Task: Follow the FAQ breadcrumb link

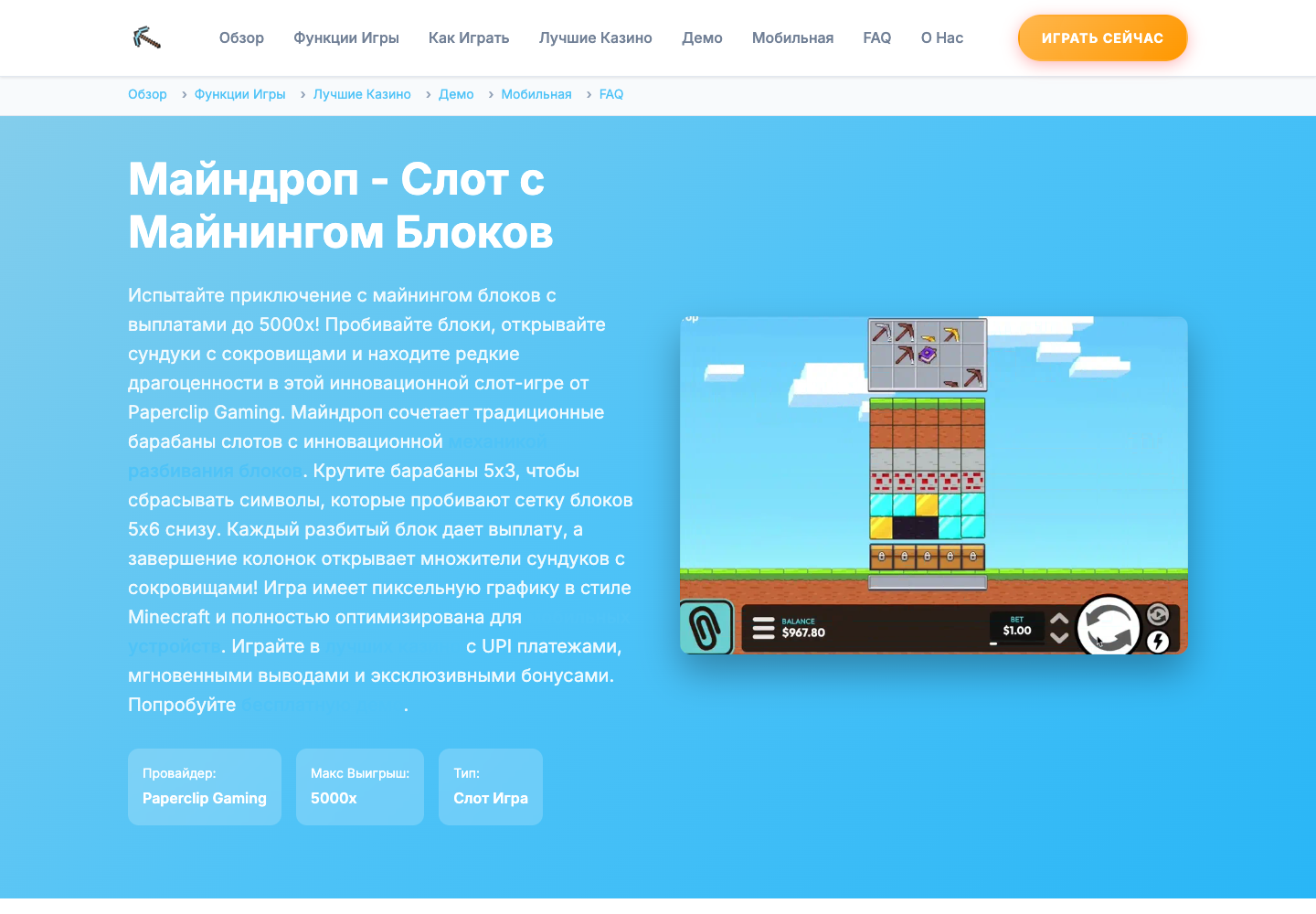Action: (x=611, y=94)
